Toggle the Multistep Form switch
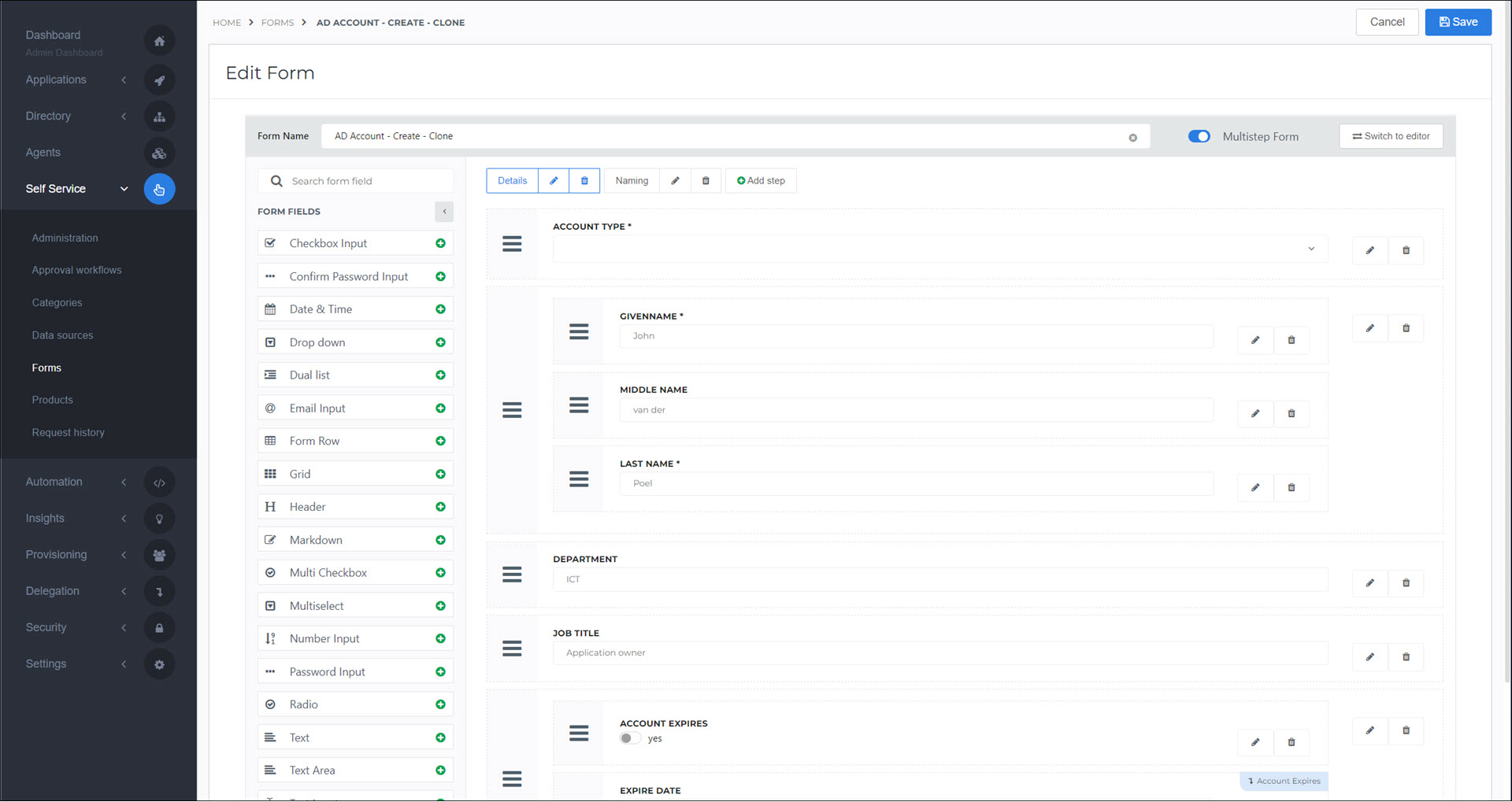This screenshot has height=802, width=1512. point(1199,136)
